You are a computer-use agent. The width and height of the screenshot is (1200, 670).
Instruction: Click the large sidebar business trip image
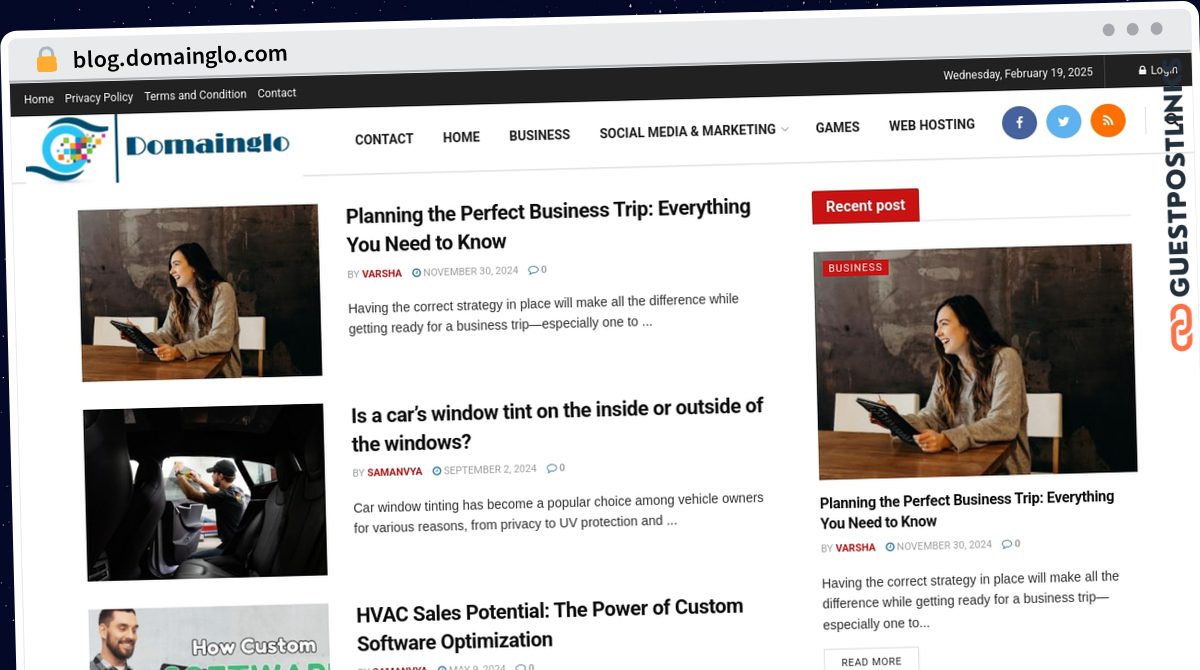[x=975, y=362]
